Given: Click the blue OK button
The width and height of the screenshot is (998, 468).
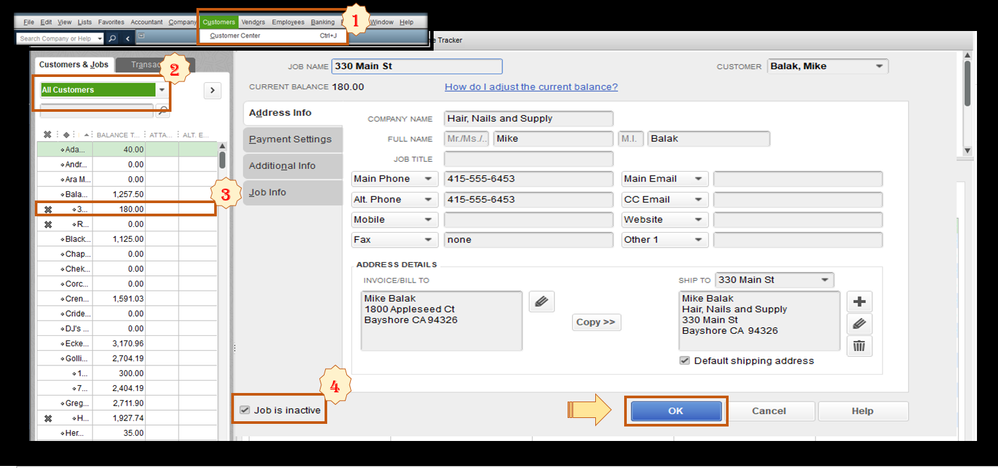Looking at the screenshot, I should coord(676,411).
